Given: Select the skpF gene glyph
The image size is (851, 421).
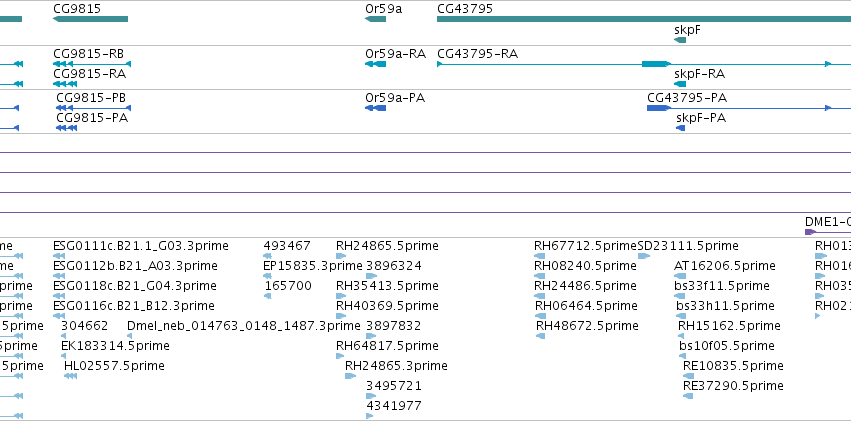Looking at the screenshot, I should 680,40.
